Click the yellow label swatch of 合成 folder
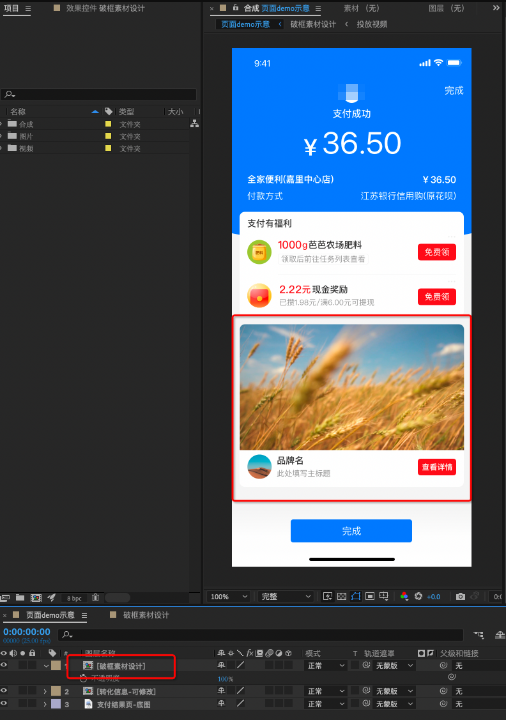The height and width of the screenshot is (720, 506). [108, 124]
